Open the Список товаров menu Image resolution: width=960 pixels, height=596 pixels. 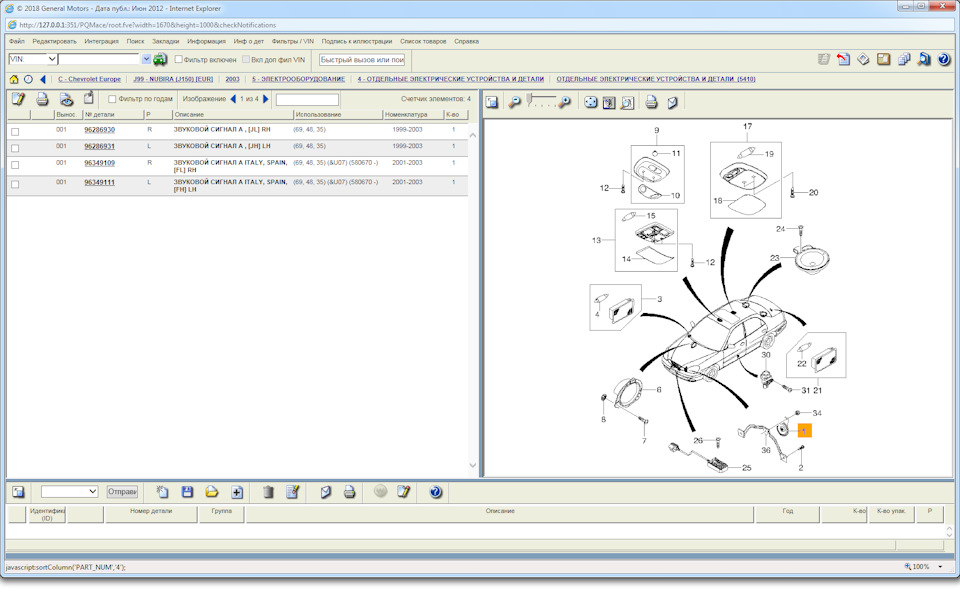point(423,41)
